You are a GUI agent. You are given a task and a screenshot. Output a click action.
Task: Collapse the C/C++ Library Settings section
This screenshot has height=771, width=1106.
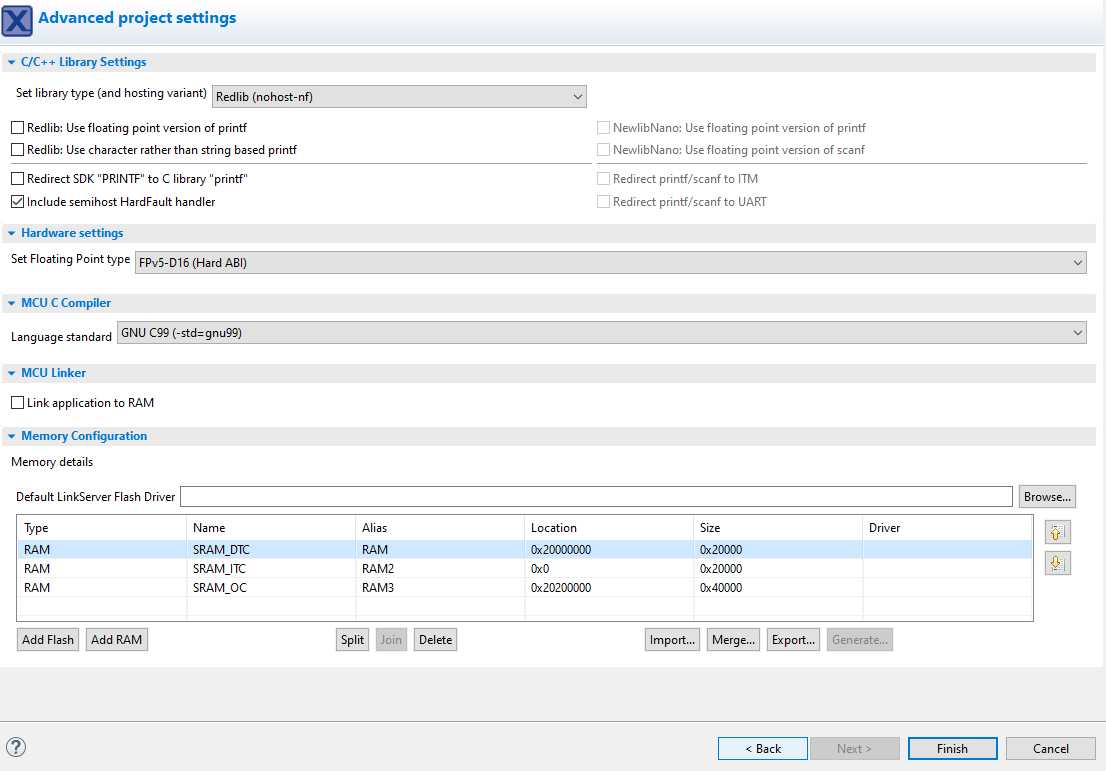(x=11, y=62)
